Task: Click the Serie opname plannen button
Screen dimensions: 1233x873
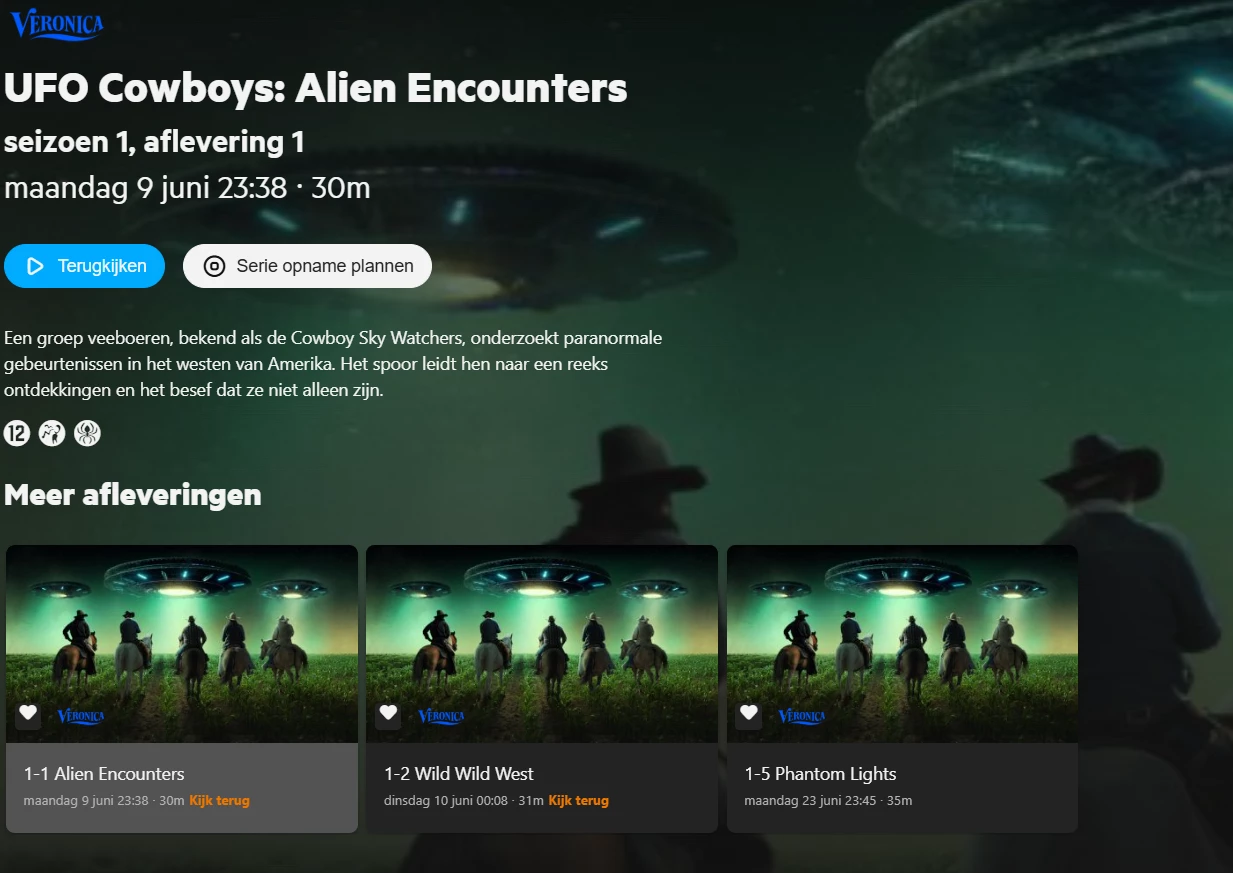Action: coord(307,266)
